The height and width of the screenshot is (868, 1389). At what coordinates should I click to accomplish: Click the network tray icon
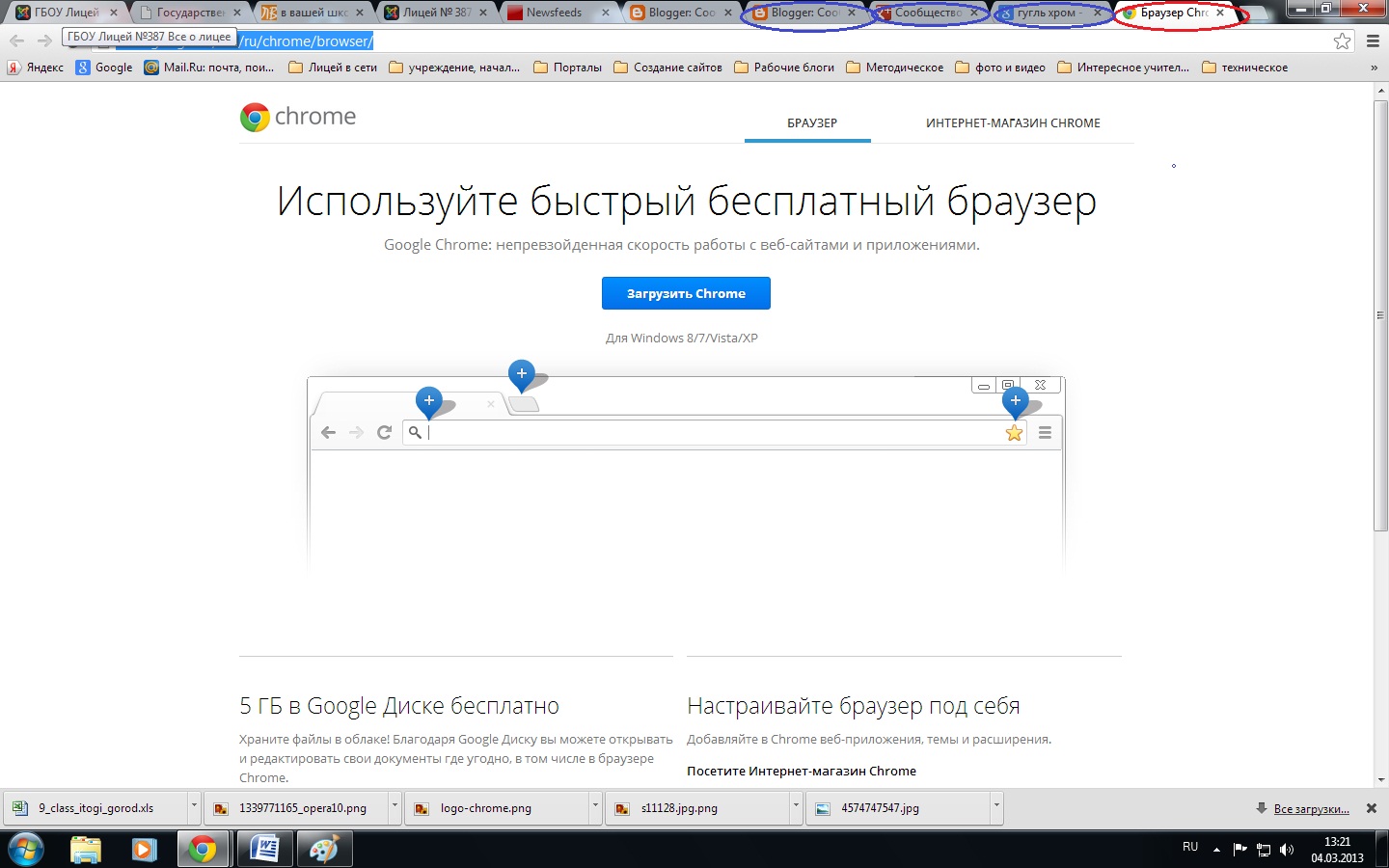pyautogui.click(x=1263, y=850)
